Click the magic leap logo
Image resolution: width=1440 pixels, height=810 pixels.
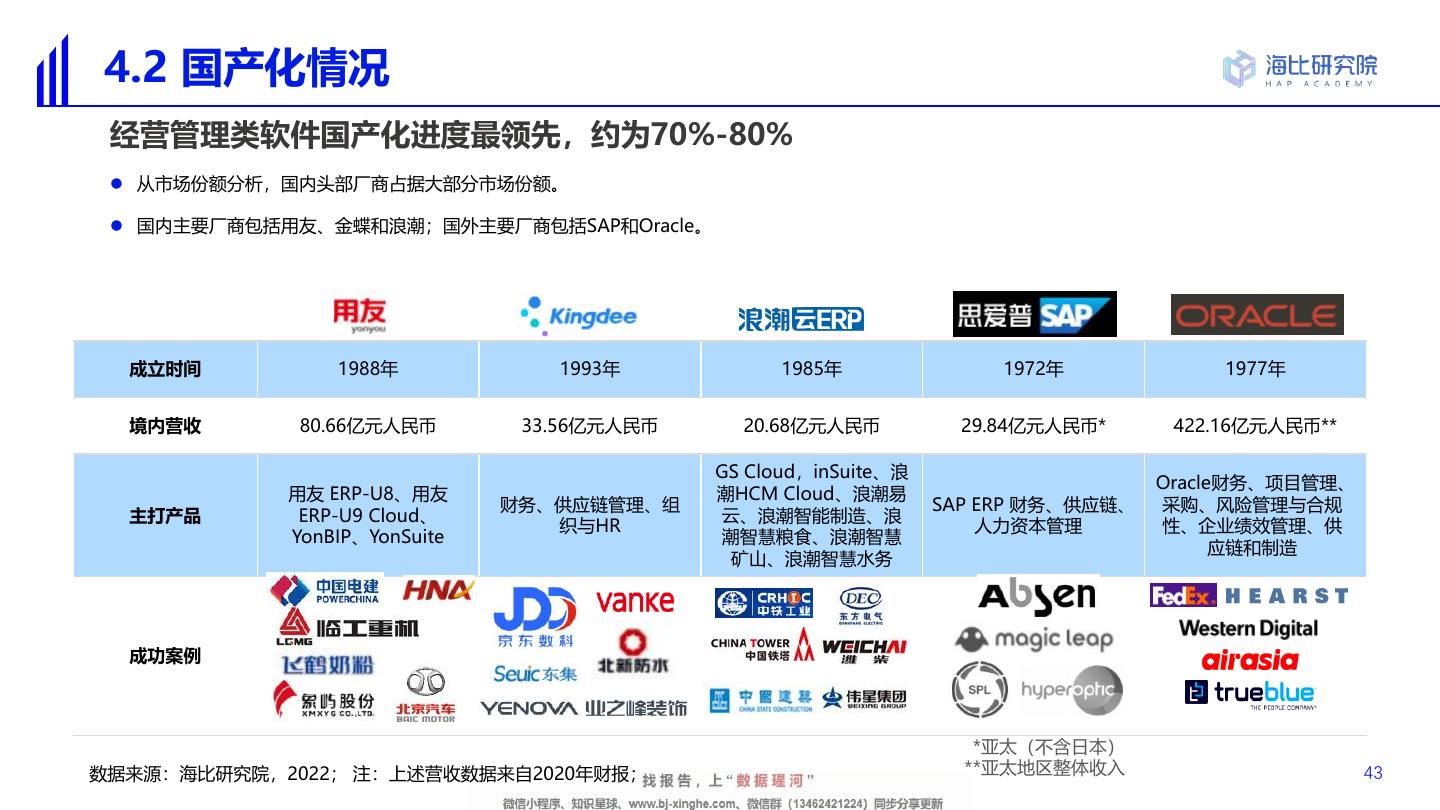[x=1034, y=640]
